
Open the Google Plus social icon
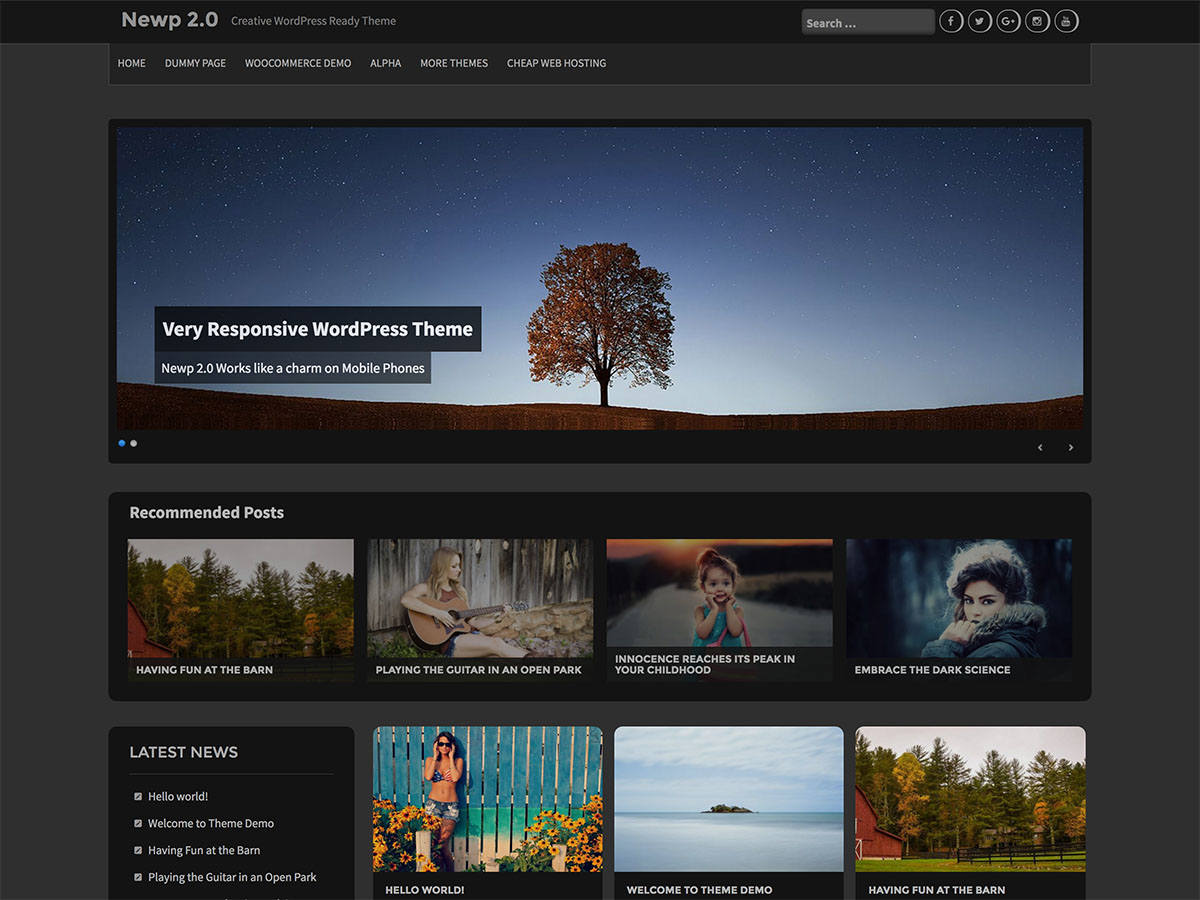1009,21
